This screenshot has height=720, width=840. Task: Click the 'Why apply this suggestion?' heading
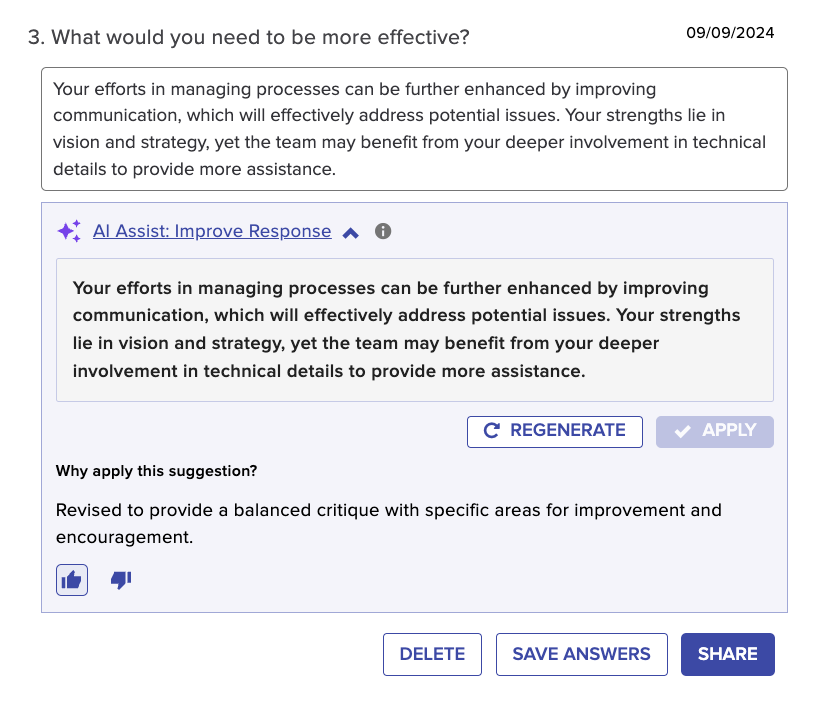156,471
